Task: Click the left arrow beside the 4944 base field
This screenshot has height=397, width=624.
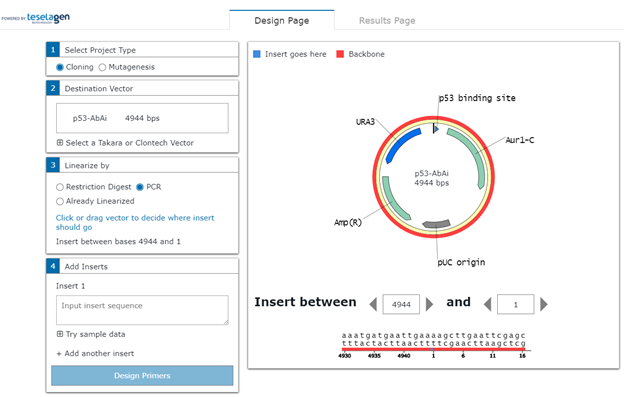Action: tap(373, 304)
